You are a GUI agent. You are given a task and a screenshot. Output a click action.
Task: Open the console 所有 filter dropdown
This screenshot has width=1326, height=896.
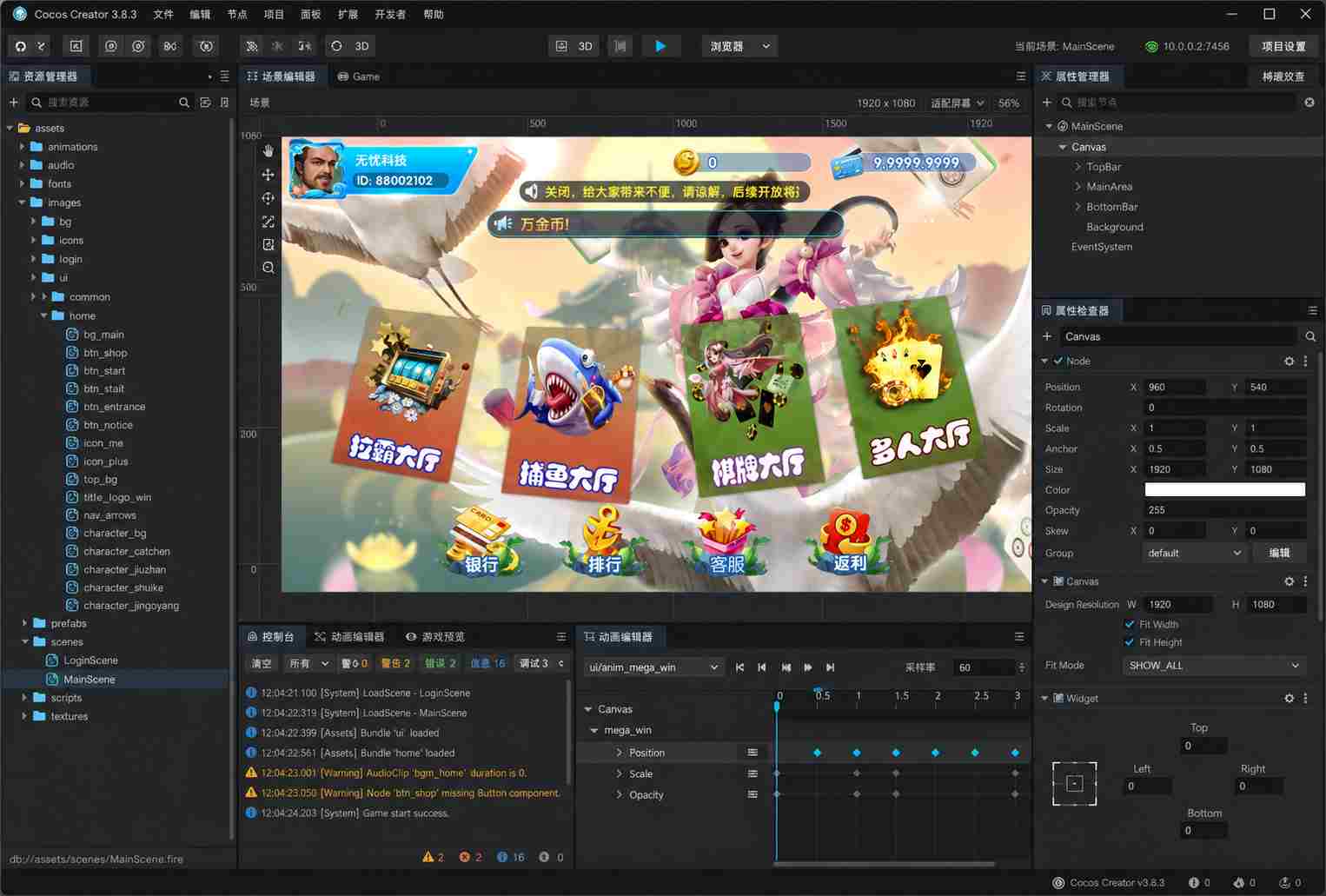click(x=309, y=663)
